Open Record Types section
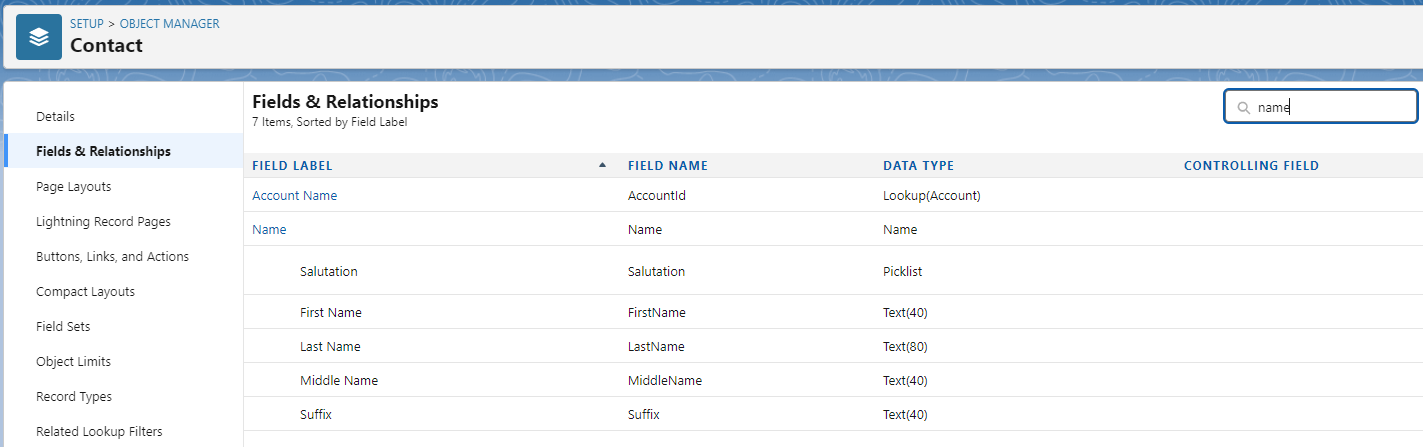The image size is (1423, 447). point(74,397)
